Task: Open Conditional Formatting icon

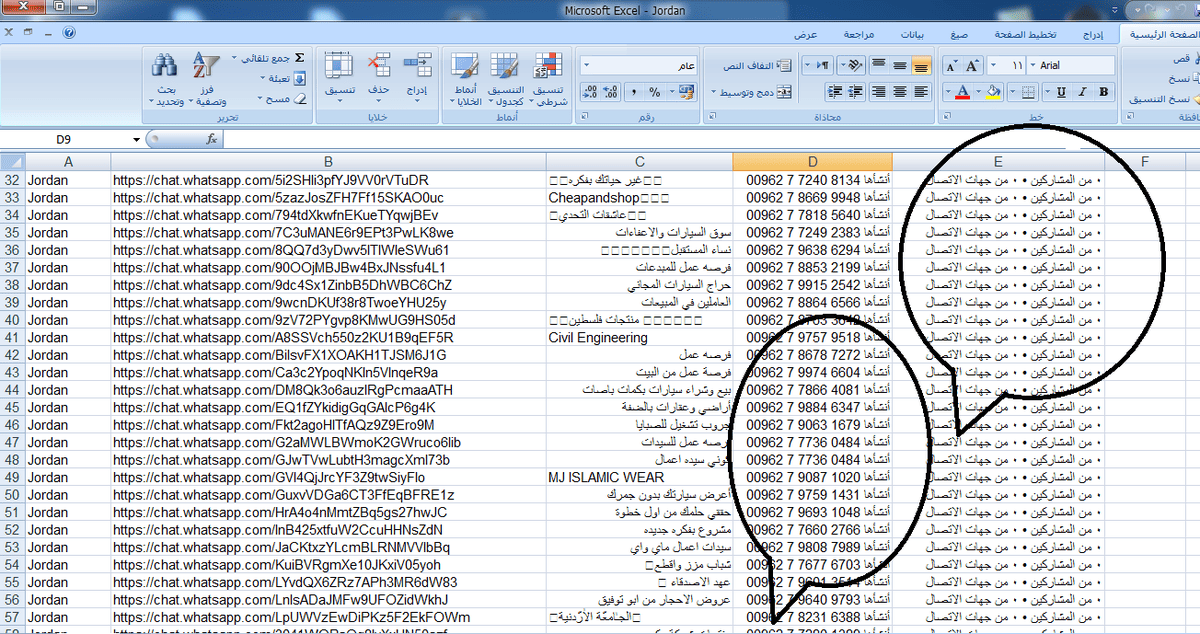Action: 548,67
